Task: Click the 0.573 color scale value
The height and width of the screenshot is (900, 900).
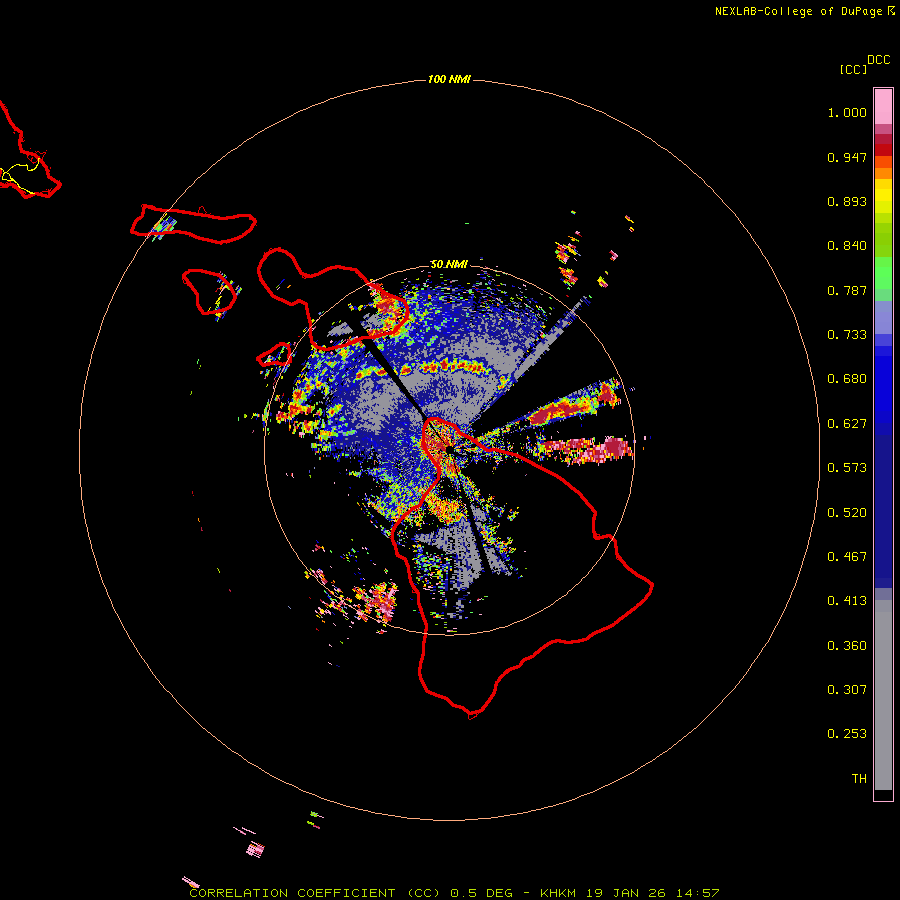Action: point(847,468)
